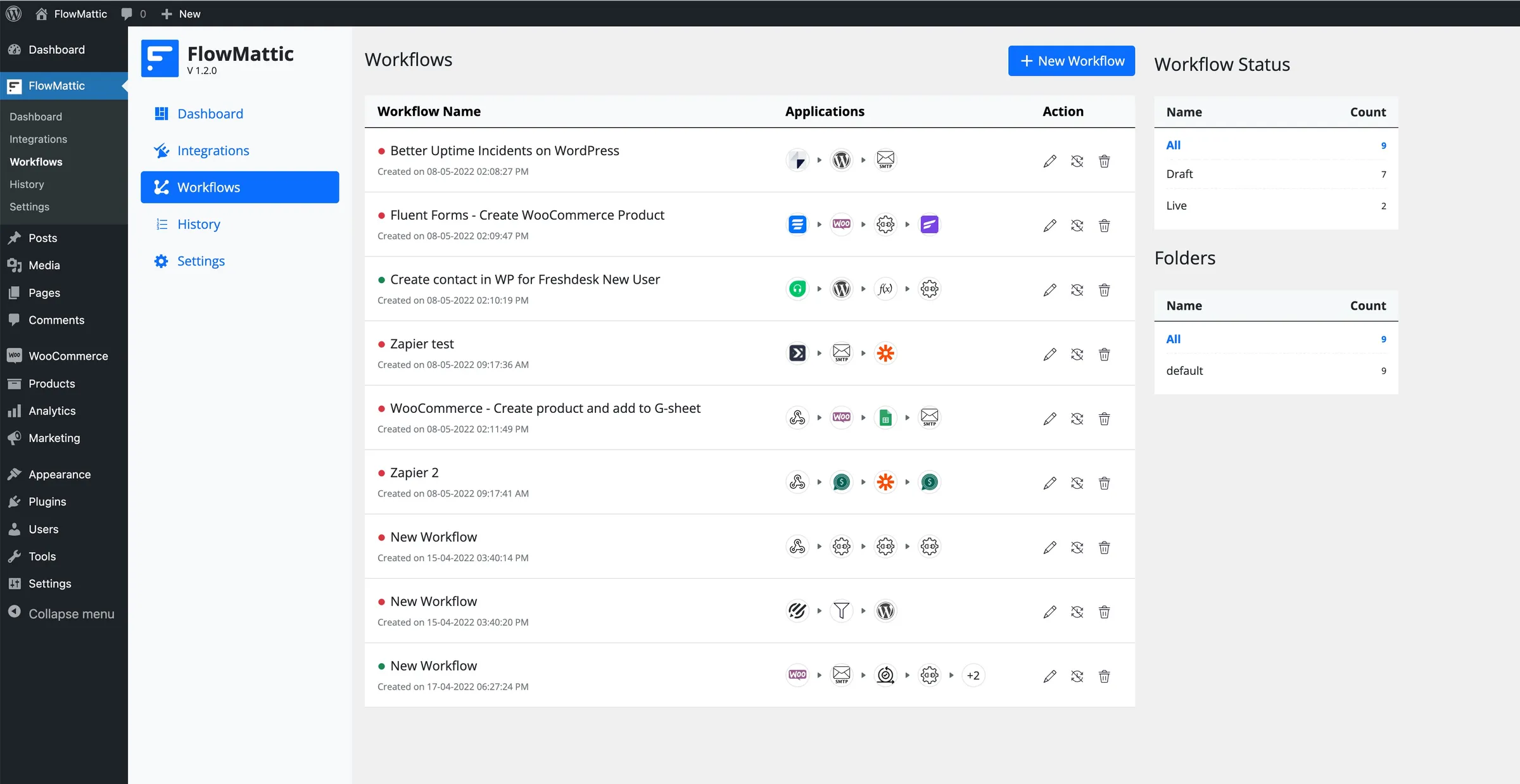1520x784 pixels.
Task: Click the New Workflow button
Action: tap(1071, 61)
